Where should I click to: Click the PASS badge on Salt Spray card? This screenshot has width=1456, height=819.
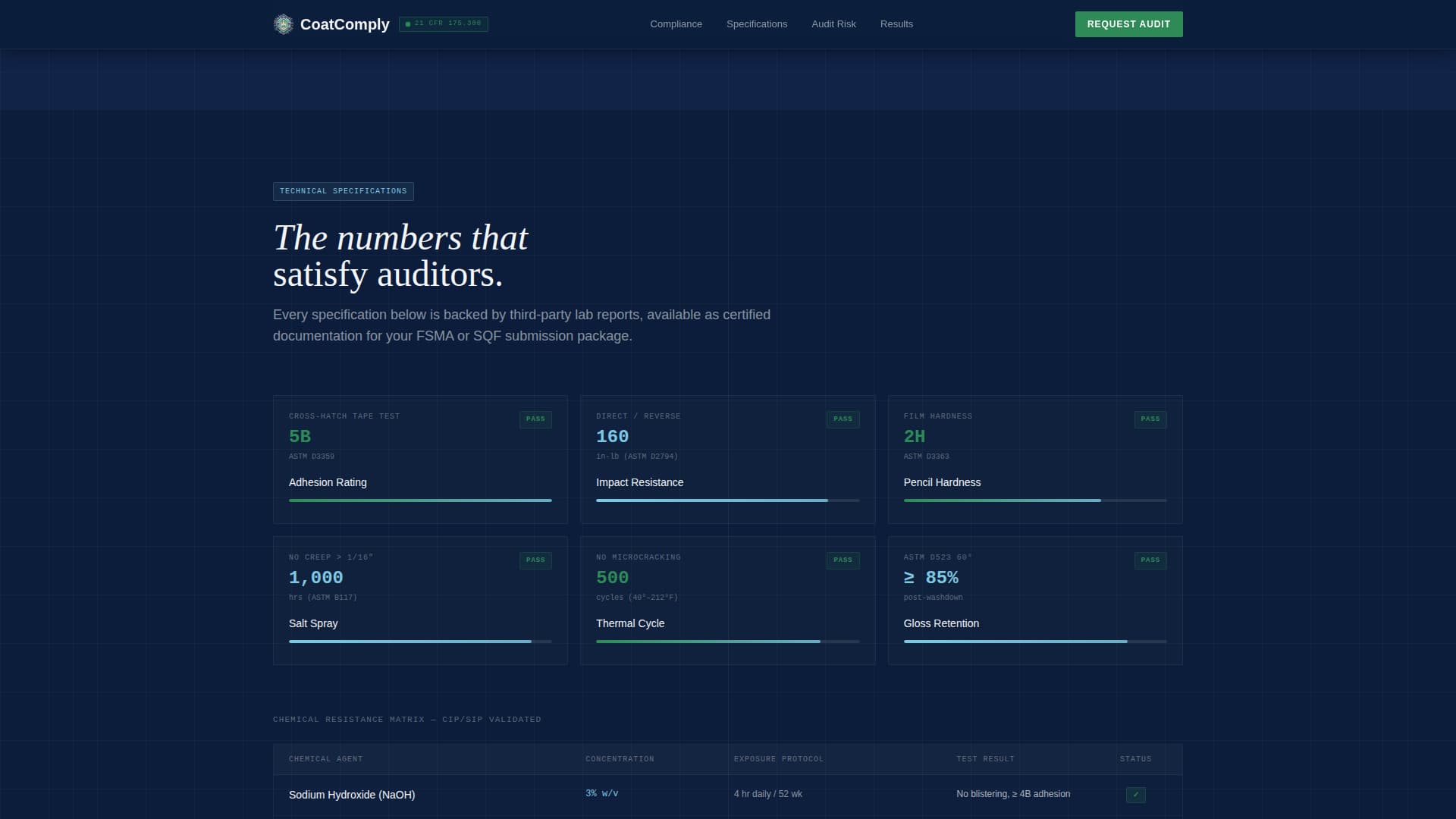[535, 560]
